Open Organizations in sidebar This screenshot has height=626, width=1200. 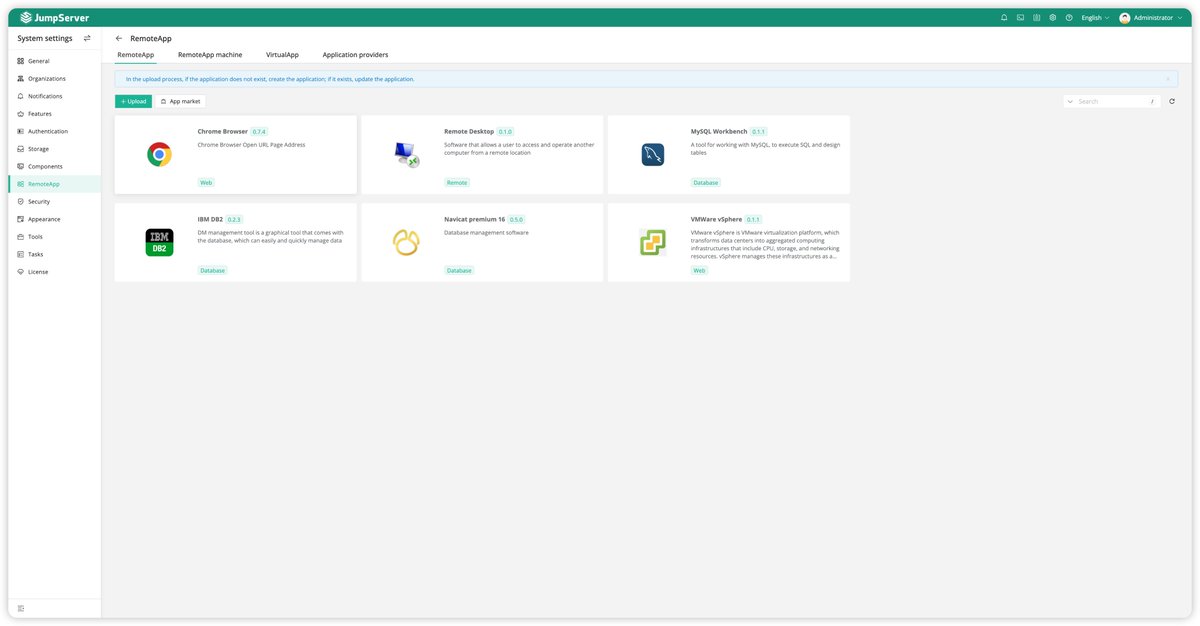coord(55,79)
